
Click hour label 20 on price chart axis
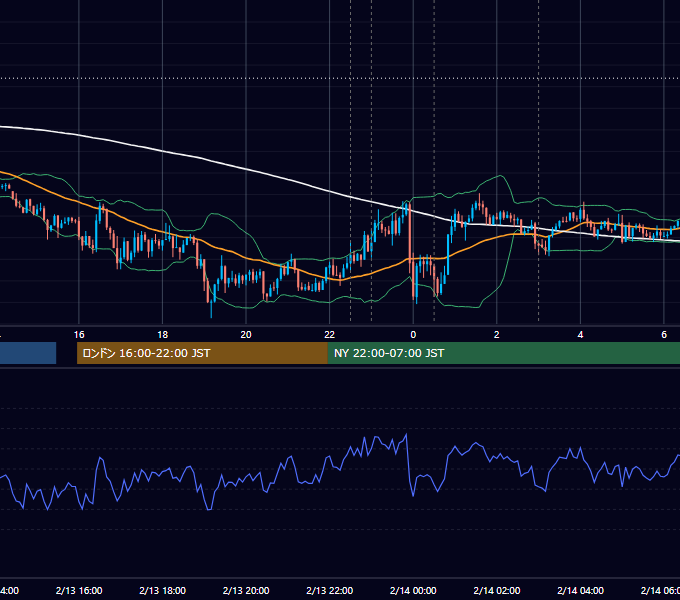pyautogui.click(x=246, y=335)
